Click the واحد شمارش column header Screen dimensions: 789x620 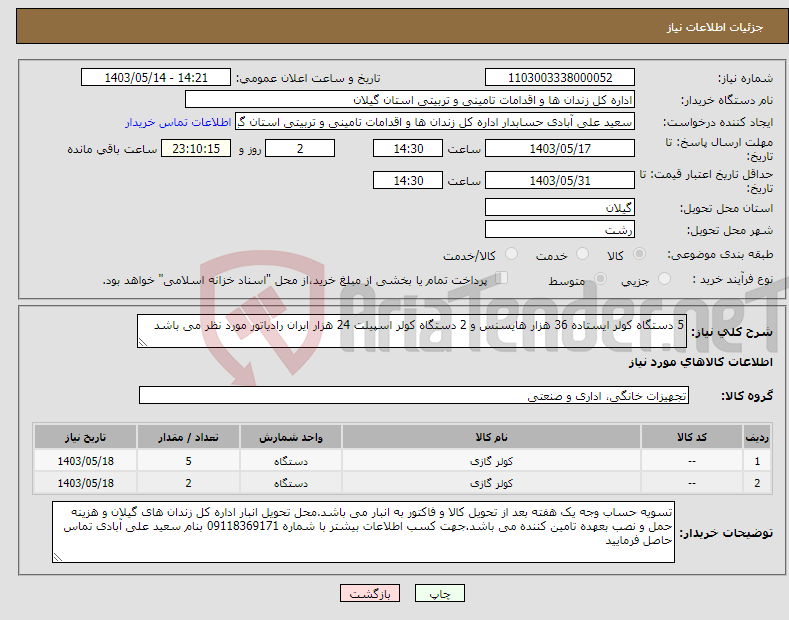[291, 437]
